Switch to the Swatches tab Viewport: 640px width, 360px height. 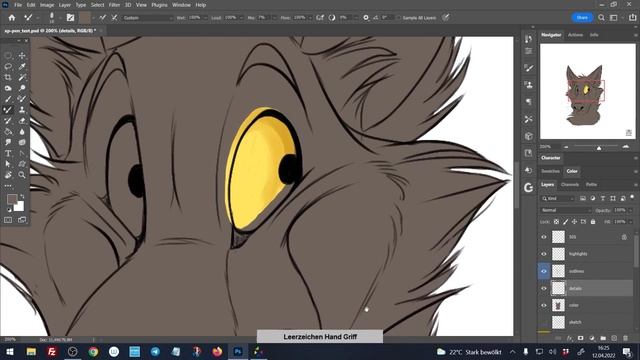click(x=550, y=171)
